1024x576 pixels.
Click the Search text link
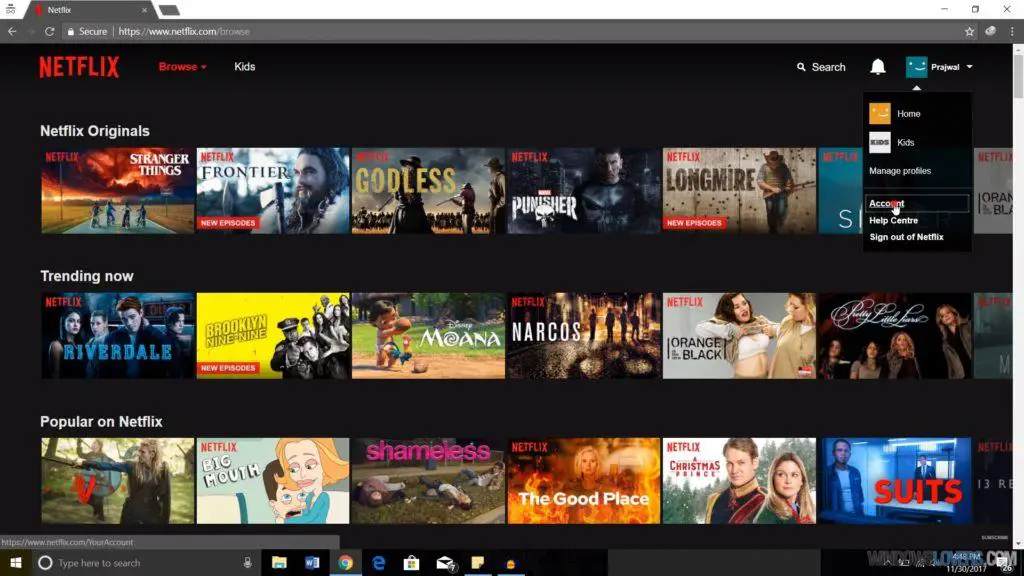pos(829,67)
